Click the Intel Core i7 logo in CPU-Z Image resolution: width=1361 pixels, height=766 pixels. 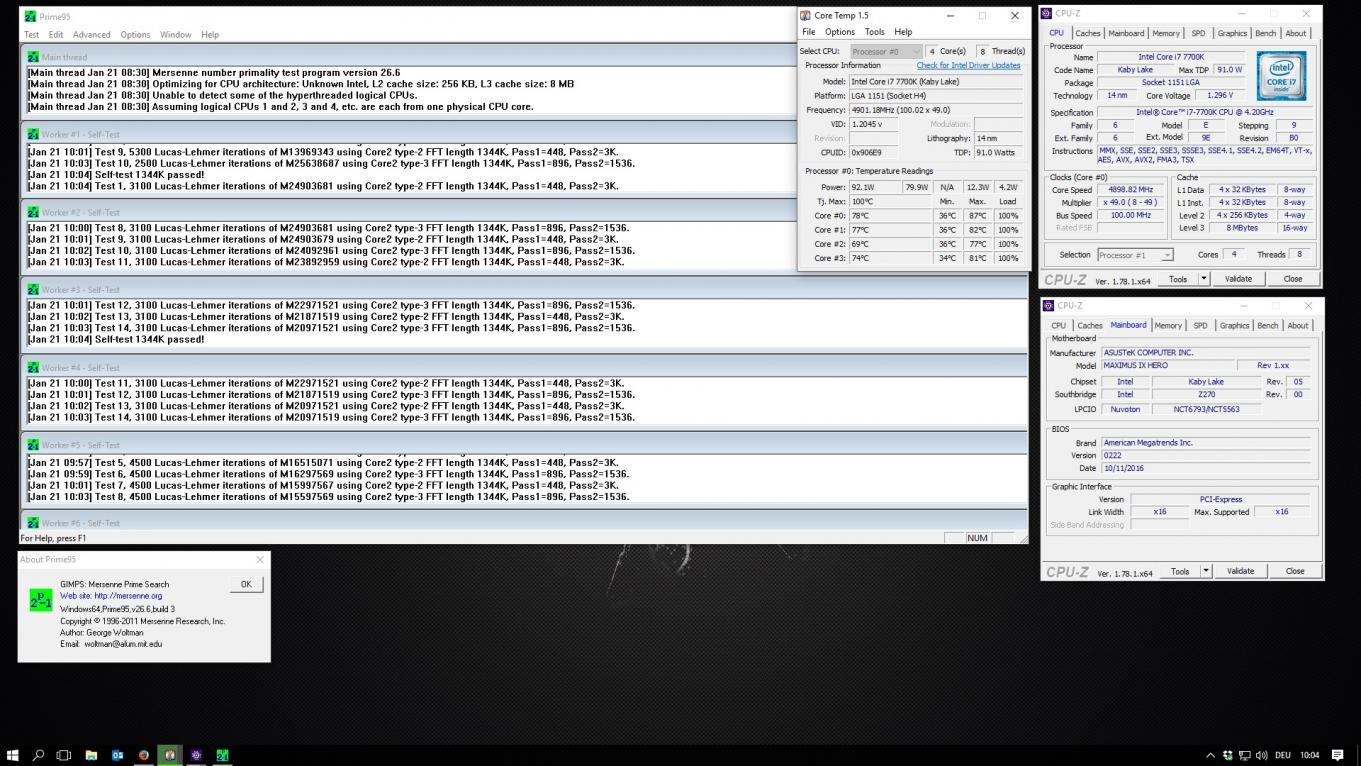tap(1283, 76)
